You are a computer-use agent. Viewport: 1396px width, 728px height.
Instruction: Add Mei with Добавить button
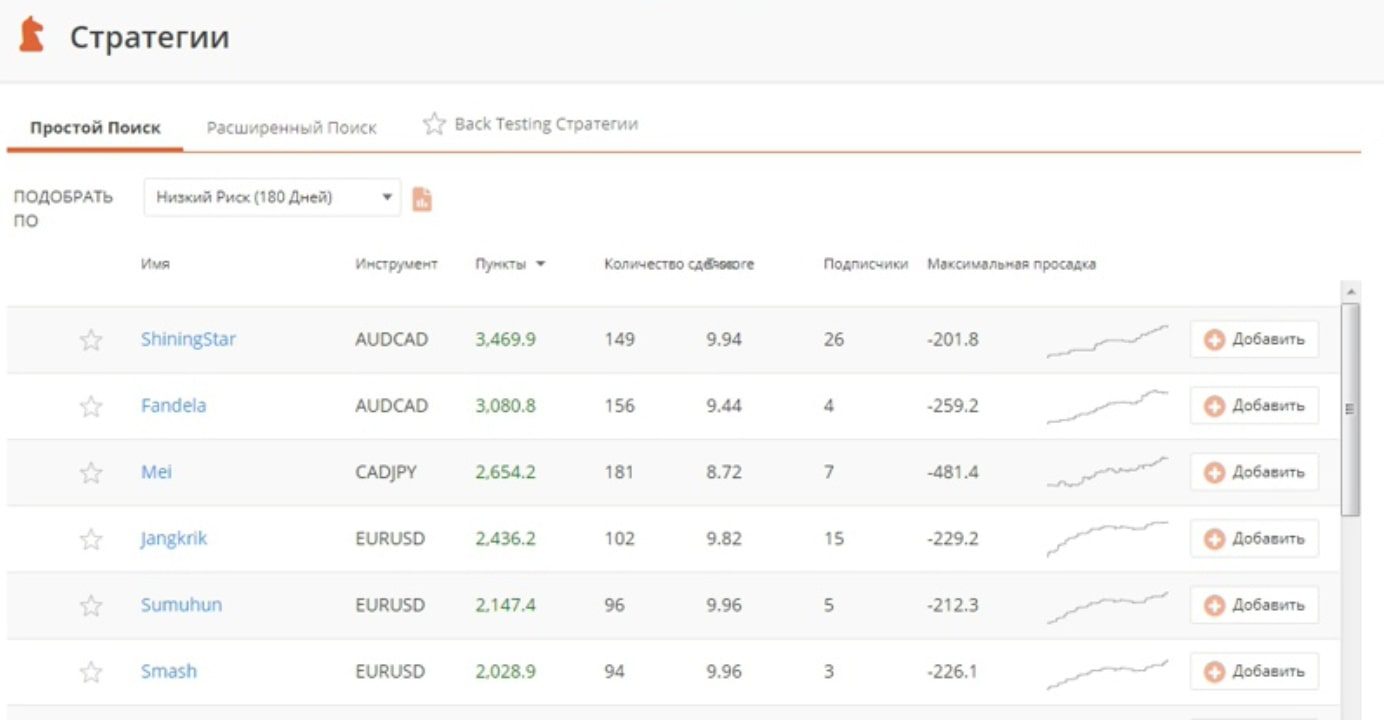1254,472
